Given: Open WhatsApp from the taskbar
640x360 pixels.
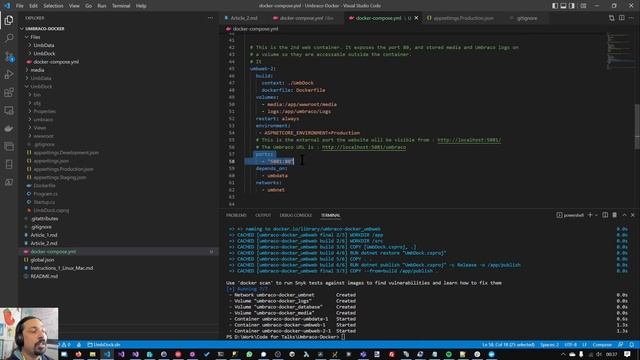Looking at the screenshot, I should pyautogui.click(x=249, y=354).
